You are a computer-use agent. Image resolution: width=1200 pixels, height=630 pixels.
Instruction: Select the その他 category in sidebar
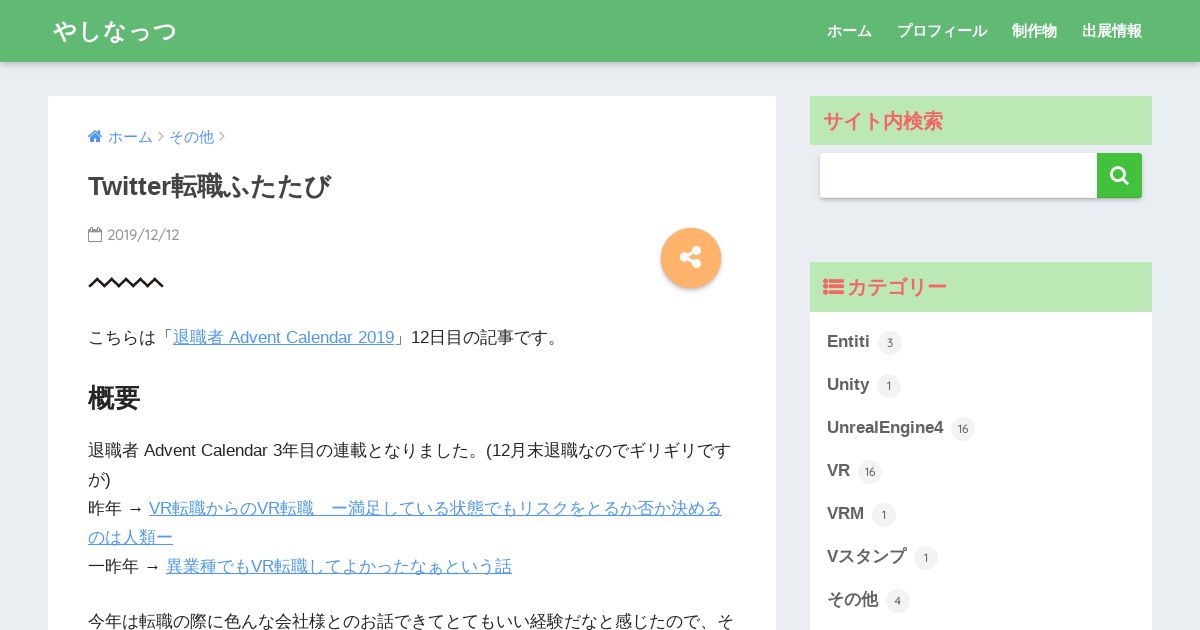pos(852,600)
